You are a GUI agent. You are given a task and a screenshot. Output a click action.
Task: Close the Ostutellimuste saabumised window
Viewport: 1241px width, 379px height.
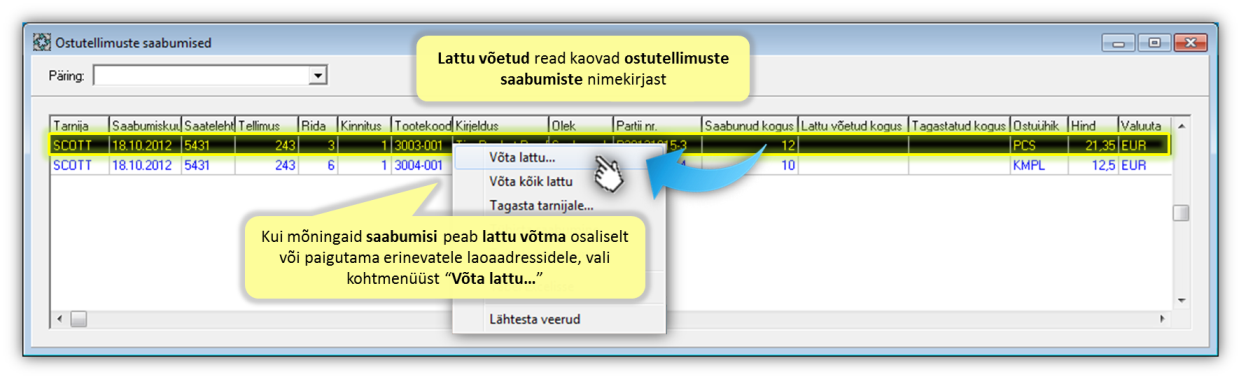1189,42
